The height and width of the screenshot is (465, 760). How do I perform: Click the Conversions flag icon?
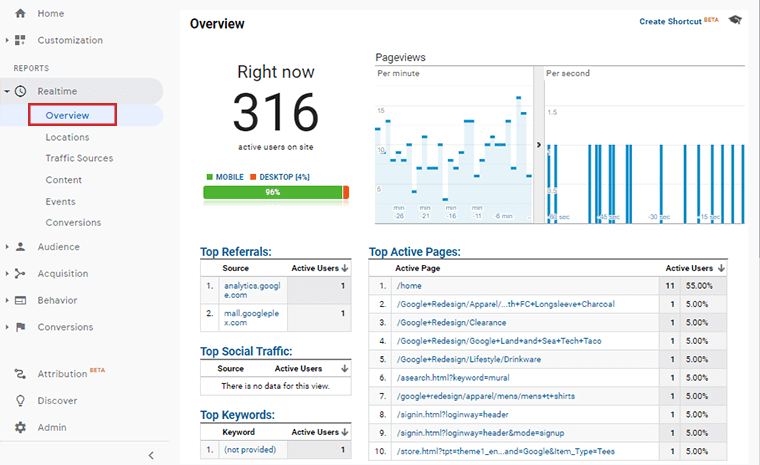pyautogui.click(x=20, y=327)
